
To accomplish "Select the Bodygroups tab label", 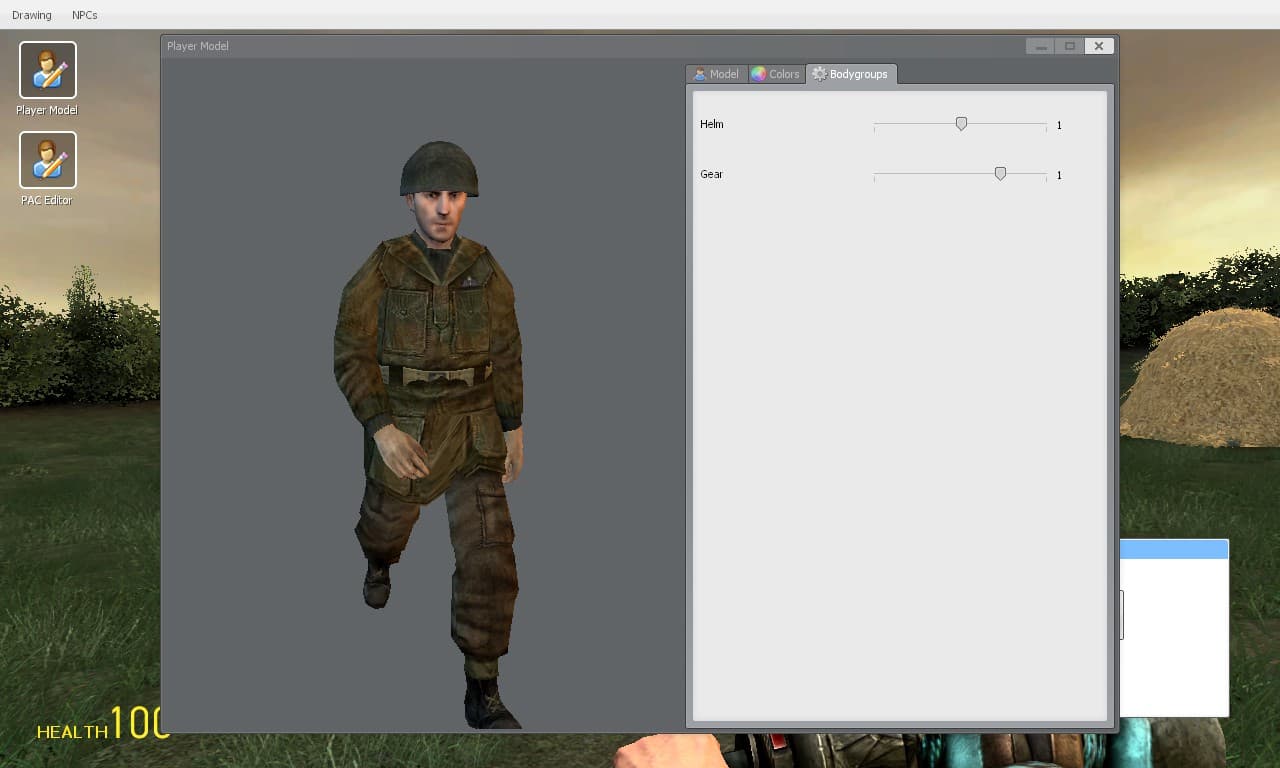I will tap(858, 74).
